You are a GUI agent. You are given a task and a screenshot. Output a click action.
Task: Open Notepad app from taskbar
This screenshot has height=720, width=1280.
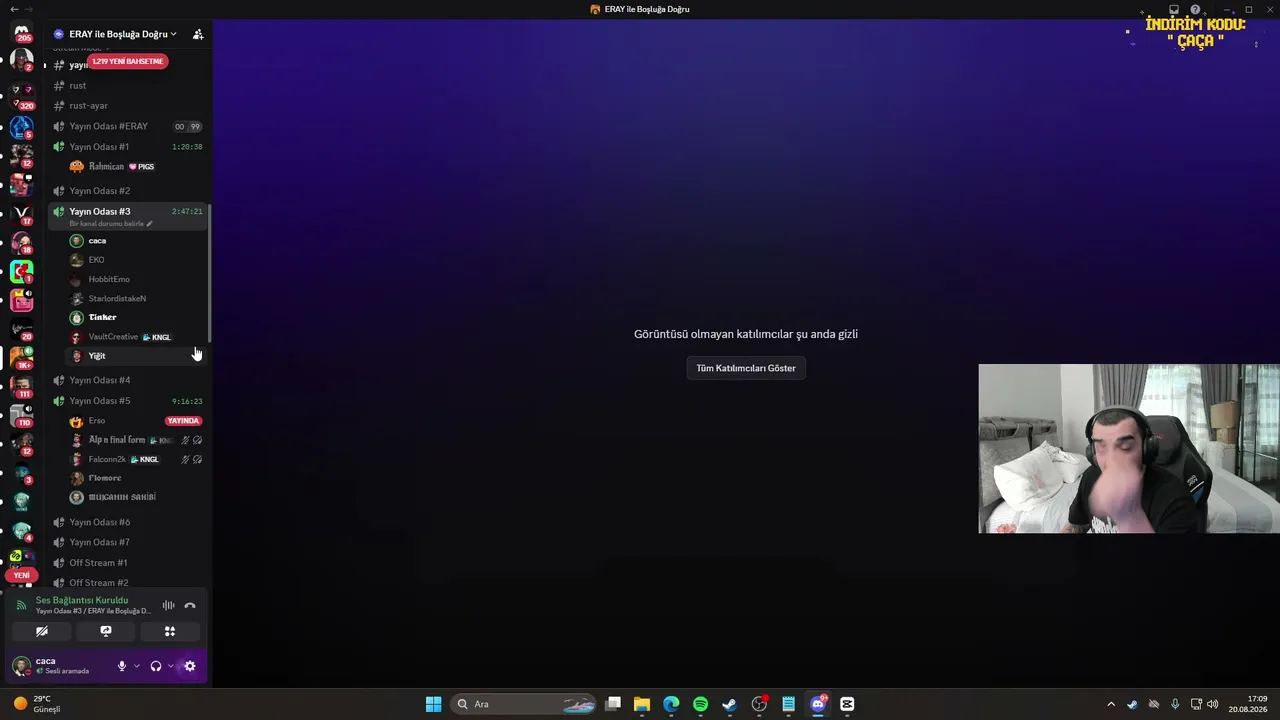click(x=789, y=704)
